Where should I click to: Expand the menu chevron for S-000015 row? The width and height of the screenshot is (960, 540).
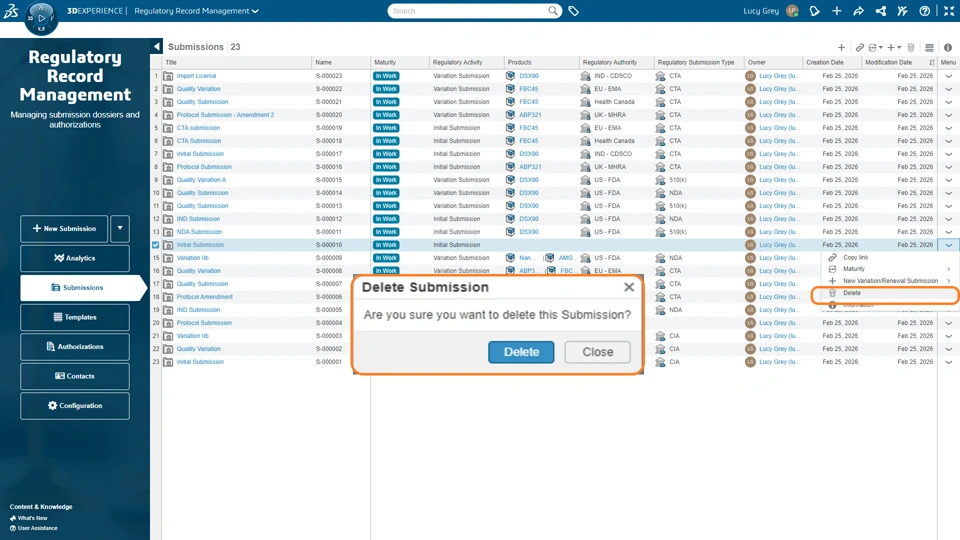[948, 180]
